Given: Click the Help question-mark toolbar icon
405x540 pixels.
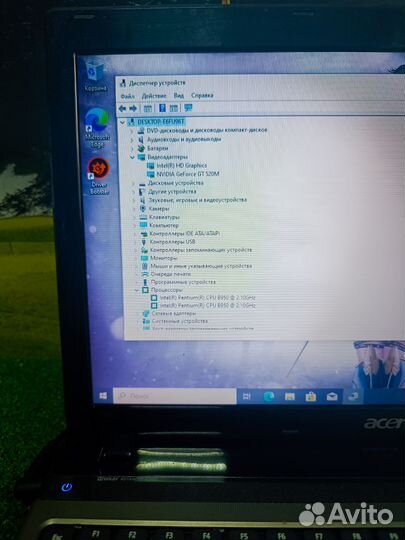Looking at the screenshot, I should click(x=162, y=108).
